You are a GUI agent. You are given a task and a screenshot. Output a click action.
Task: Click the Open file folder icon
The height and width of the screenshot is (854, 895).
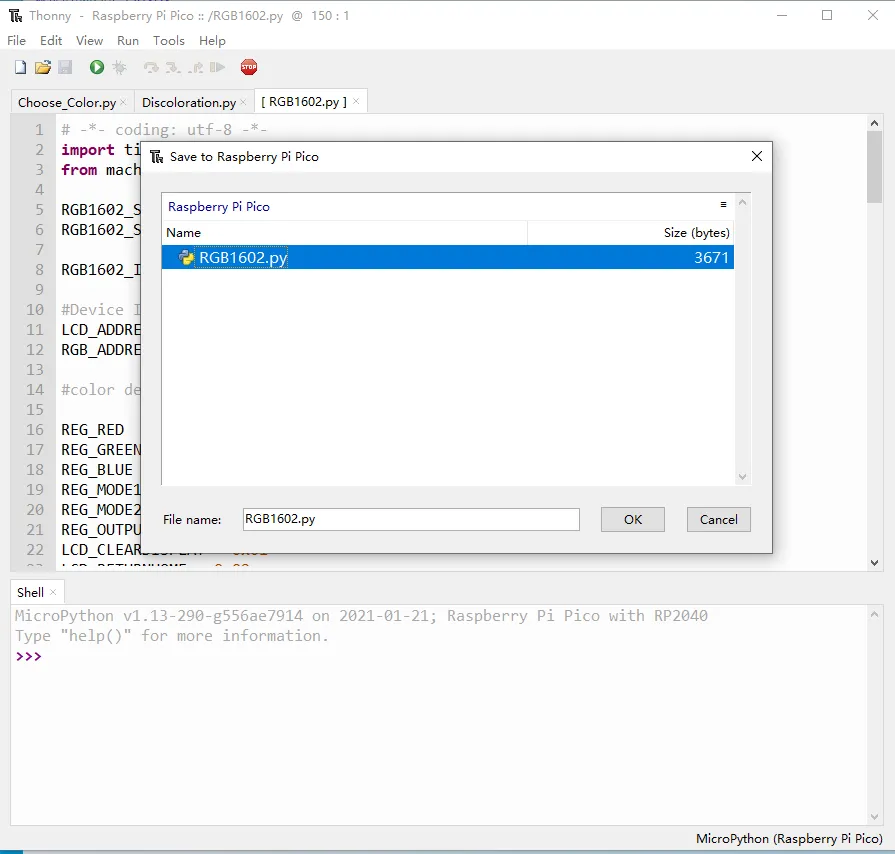[x=43, y=67]
